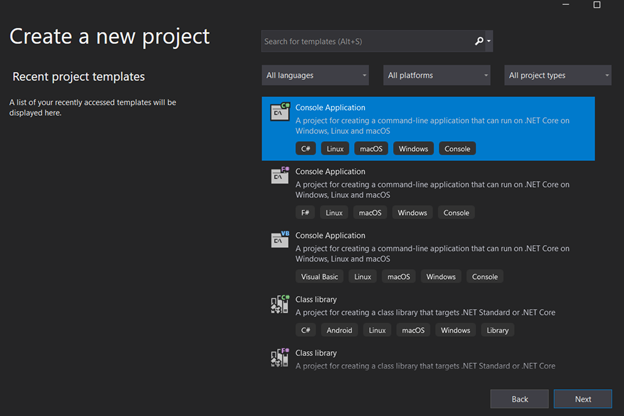The height and width of the screenshot is (416, 624).
Task: Click the F# Console Application description text
Action: [x=432, y=189]
